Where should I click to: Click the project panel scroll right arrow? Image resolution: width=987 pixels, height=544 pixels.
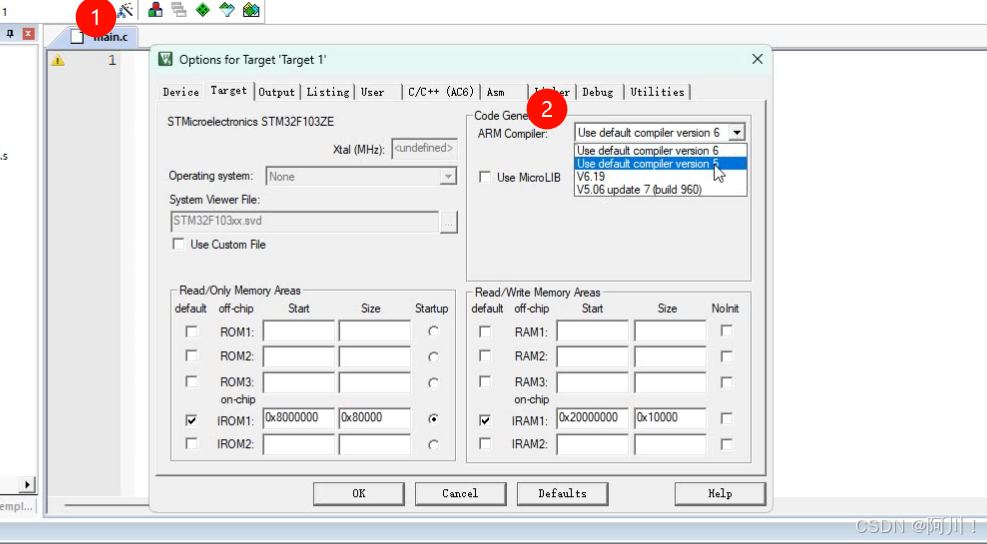tap(27, 484)
